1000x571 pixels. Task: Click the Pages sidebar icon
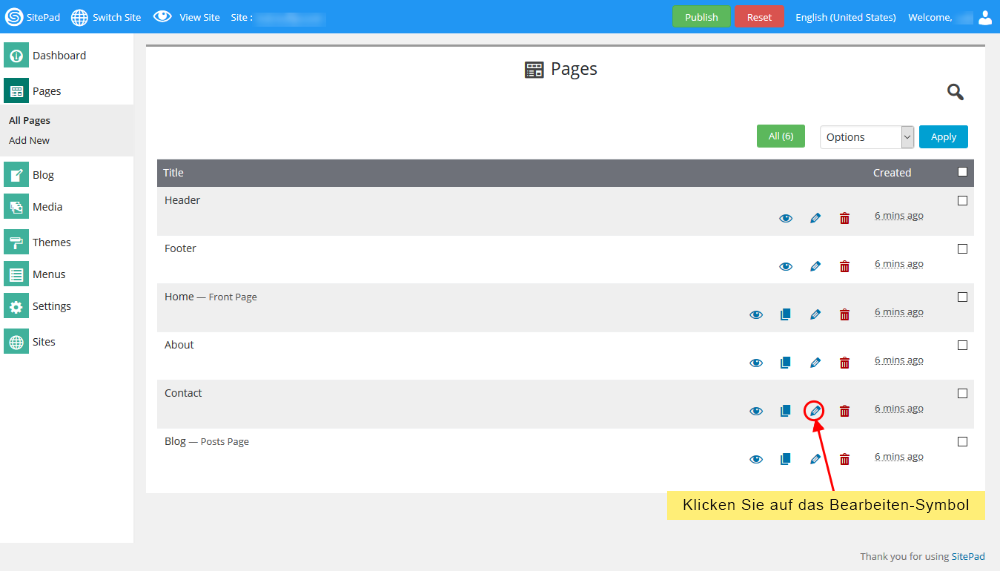pos(16,91)
